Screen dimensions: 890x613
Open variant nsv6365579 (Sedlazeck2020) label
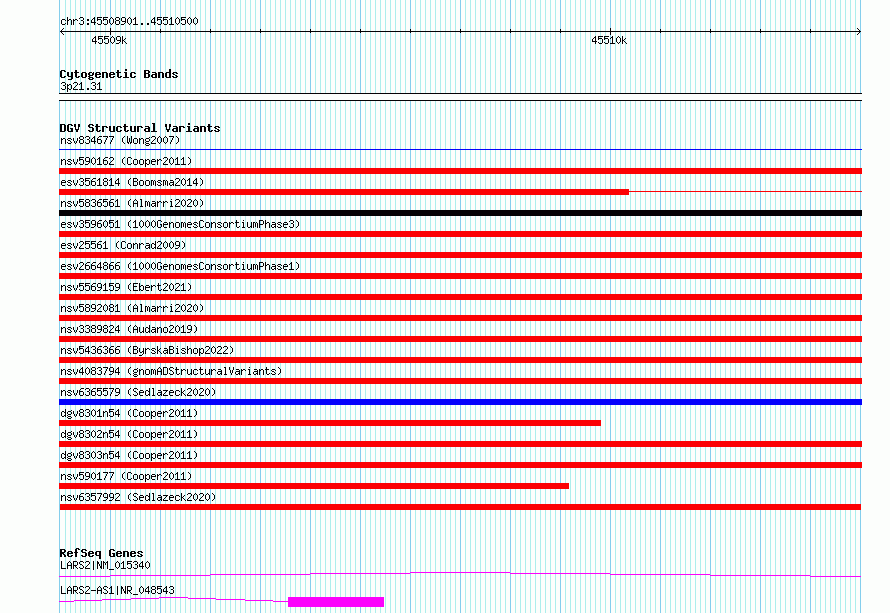pos(138,392)
